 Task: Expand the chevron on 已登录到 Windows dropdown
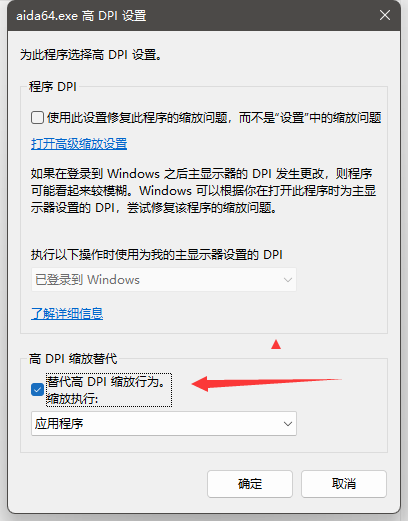(x=288, y=280)
